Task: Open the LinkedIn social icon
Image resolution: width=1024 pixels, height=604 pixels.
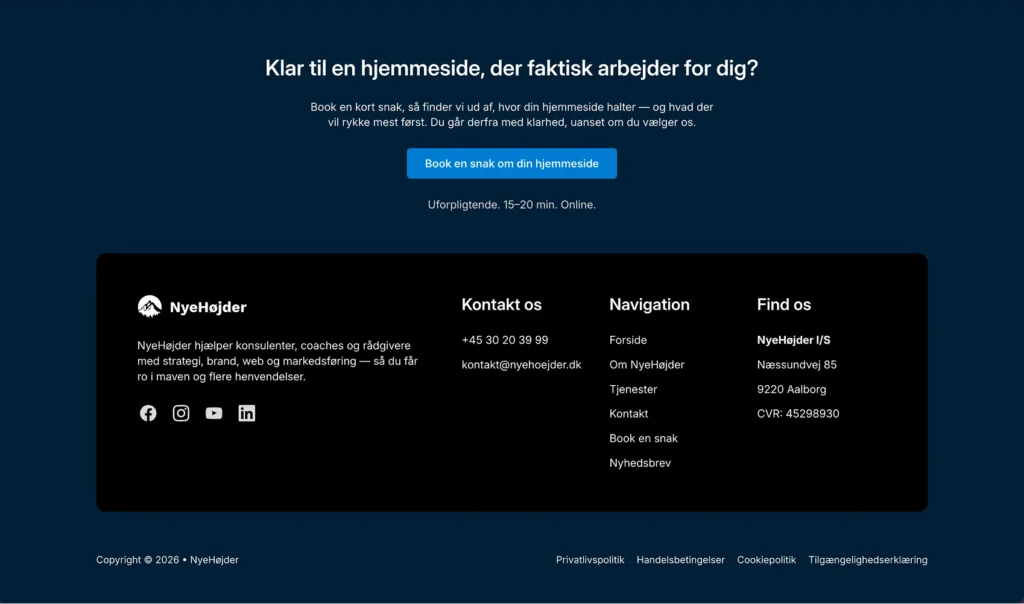Action: (x=247, y=413)
